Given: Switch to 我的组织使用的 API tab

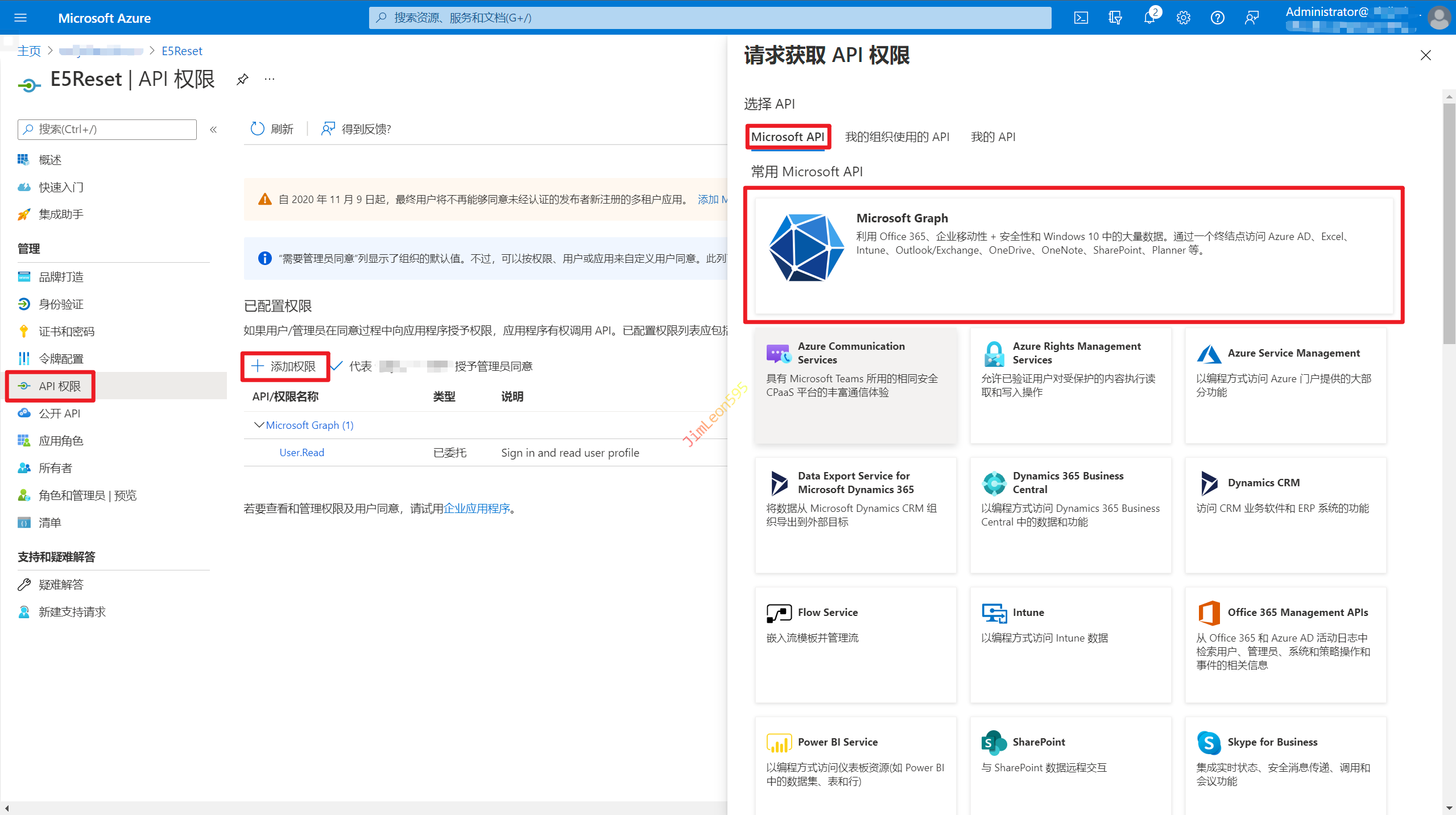Looking at the screenshot, I should coord(897,136).
